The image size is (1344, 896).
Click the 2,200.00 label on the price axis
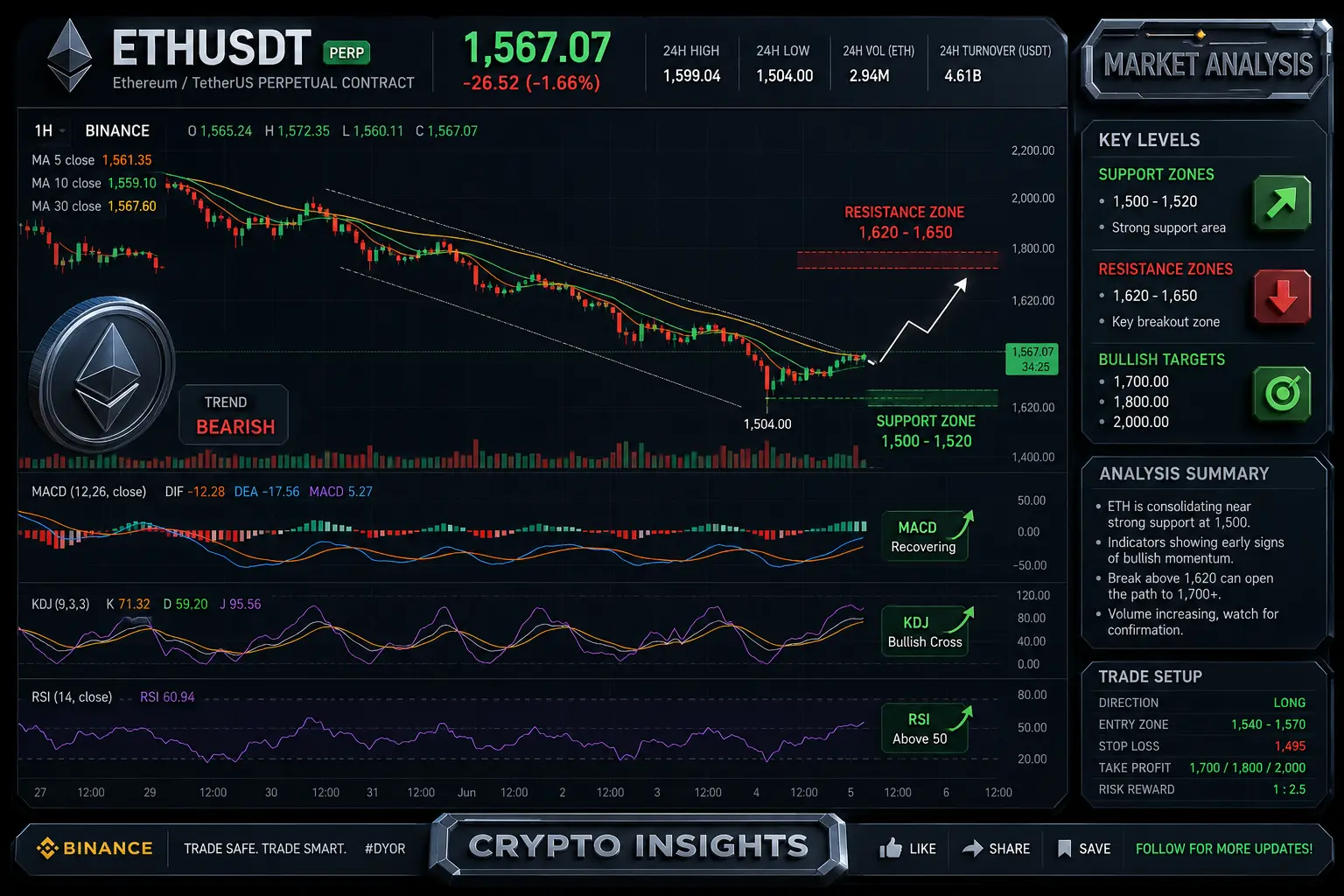[x=1032, y=150]
